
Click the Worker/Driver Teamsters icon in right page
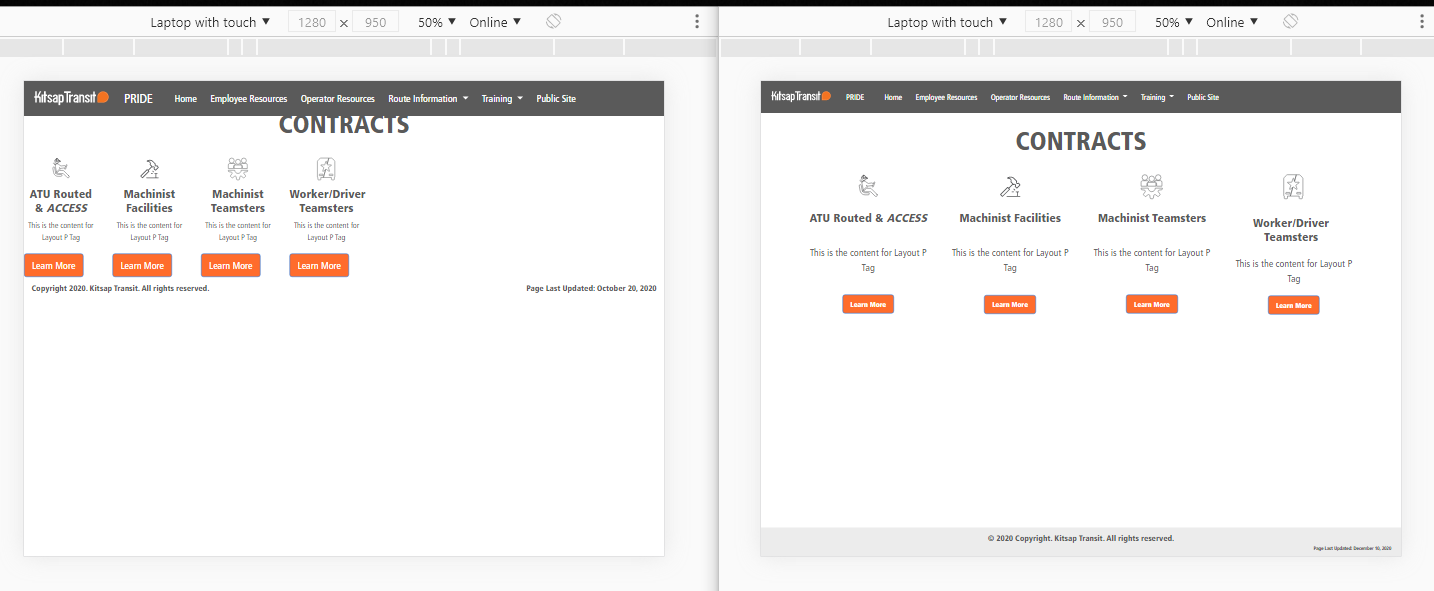1293,187
